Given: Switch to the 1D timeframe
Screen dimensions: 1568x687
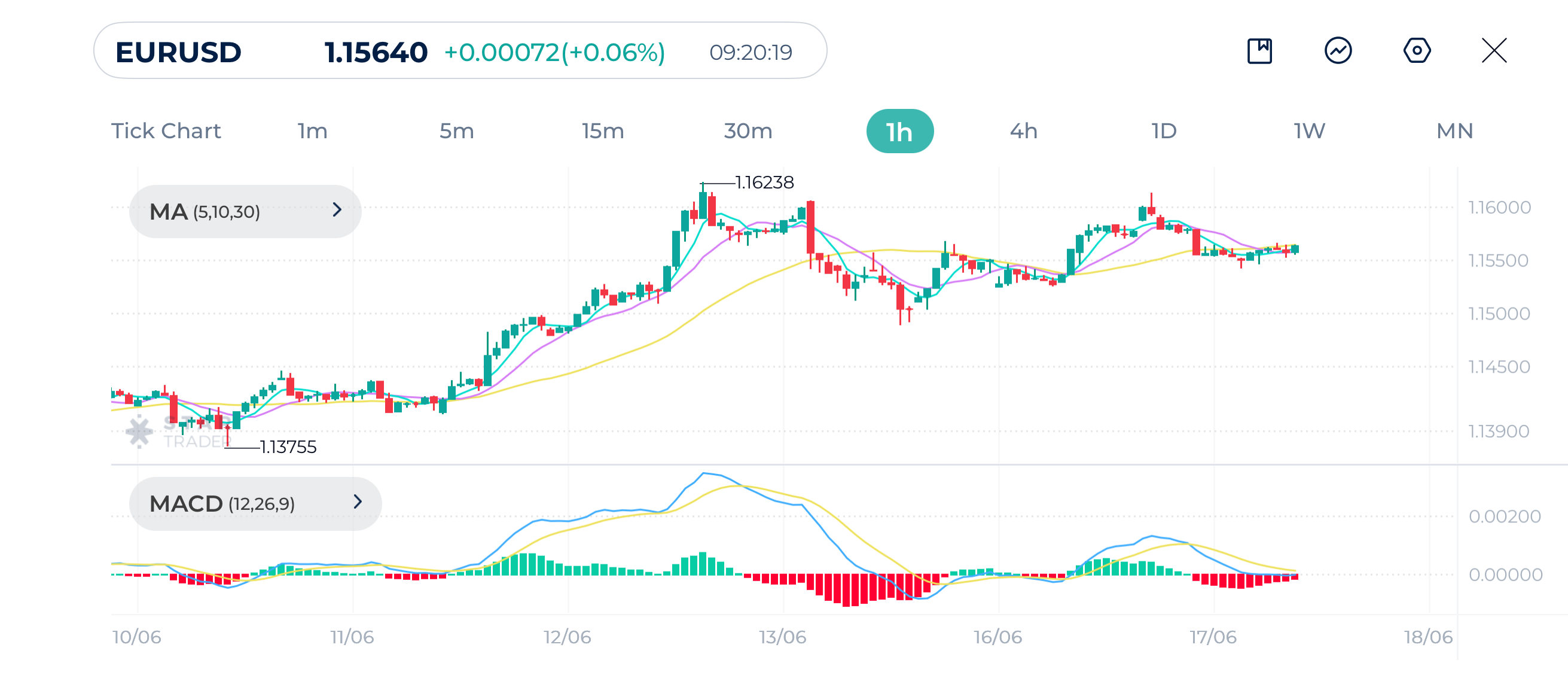Looking at the screenshot, I should (x=1164, y=131).
